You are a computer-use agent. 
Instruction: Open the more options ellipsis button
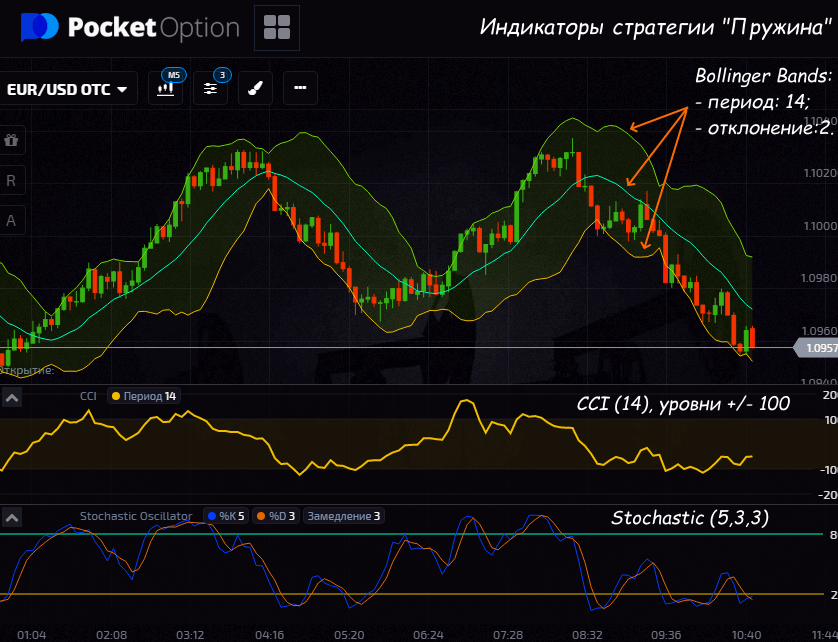pos(300,88)
